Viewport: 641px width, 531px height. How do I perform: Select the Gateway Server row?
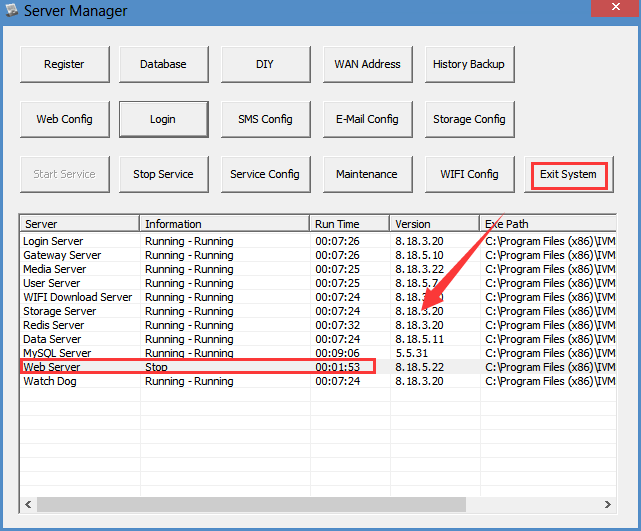coord(318,255)
